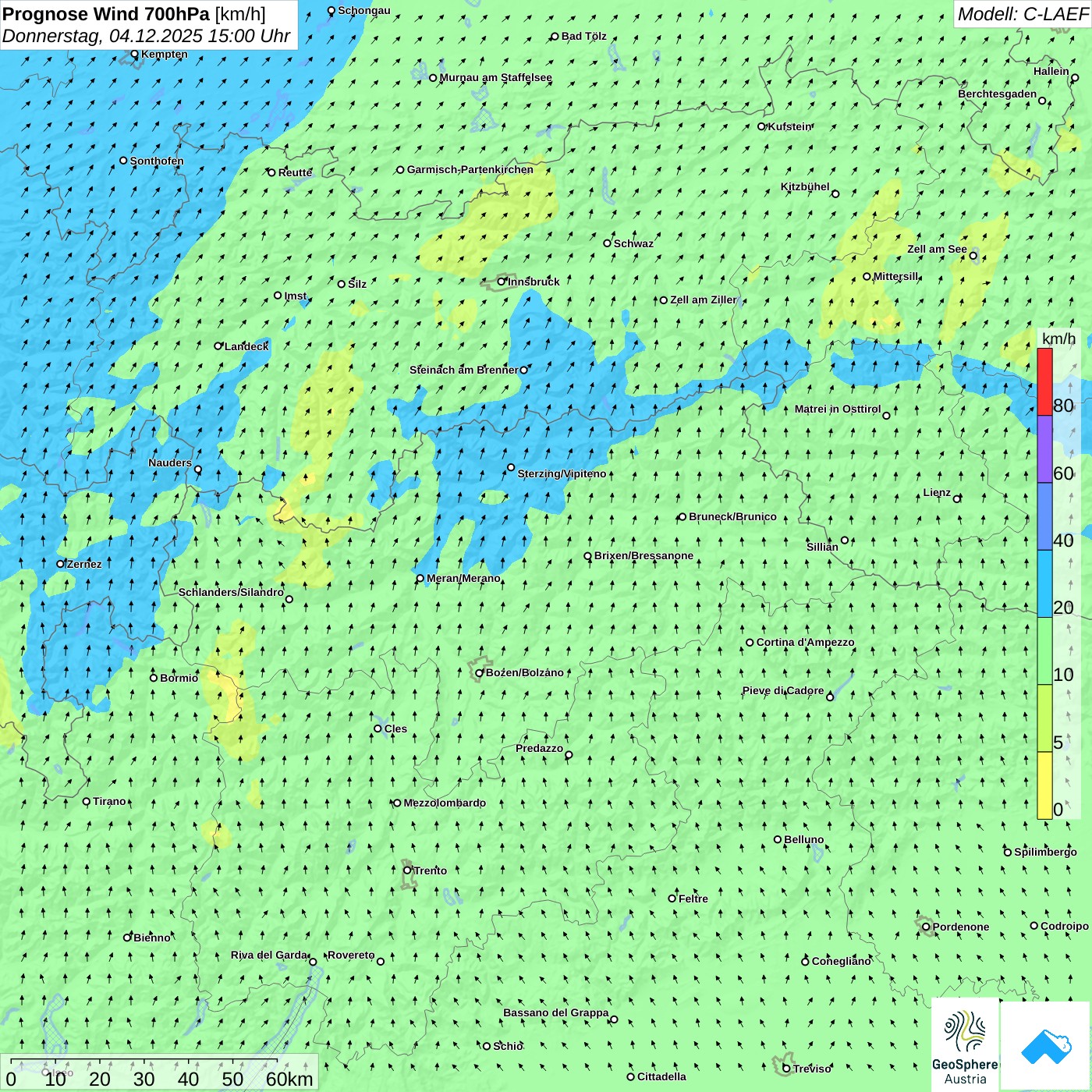Click the forecast date 'Donnerstag, 04.12.2025 15:00 Uhr'

(146, 36)
